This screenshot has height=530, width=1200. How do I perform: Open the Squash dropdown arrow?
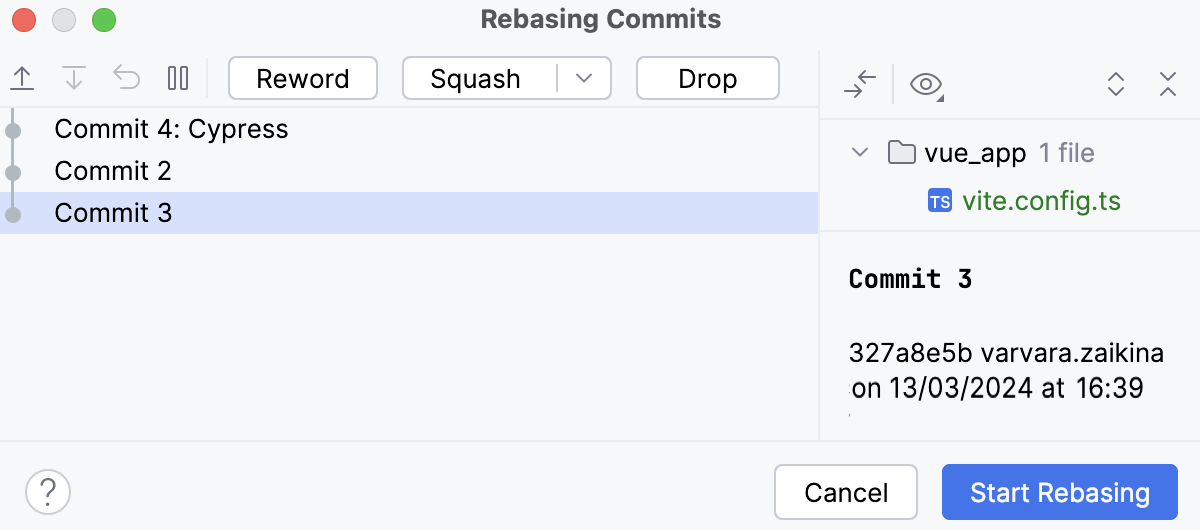(x=584, y=78)
